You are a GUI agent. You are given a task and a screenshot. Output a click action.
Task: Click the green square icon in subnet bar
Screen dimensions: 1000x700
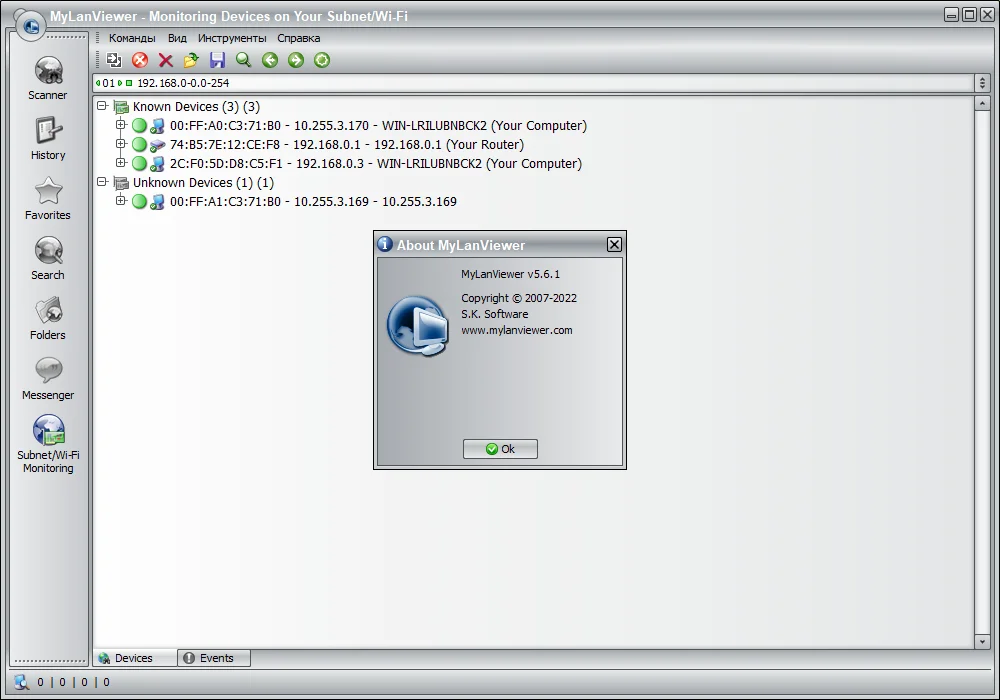129,83
